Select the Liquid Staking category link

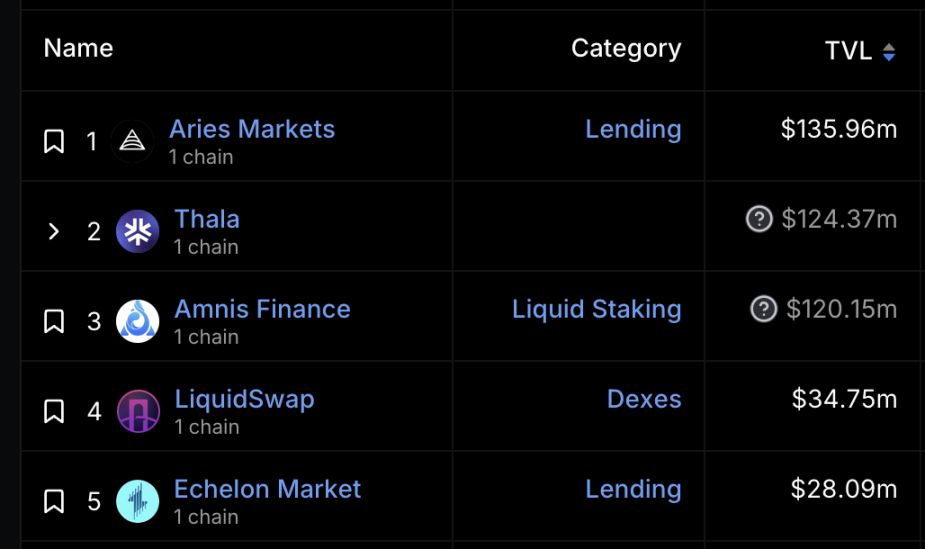596,309
